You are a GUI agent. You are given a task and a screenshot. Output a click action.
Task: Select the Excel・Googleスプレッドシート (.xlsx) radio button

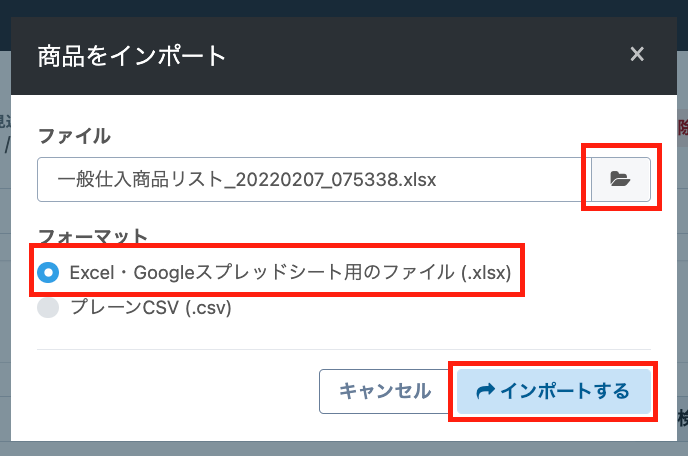(48, 273)
